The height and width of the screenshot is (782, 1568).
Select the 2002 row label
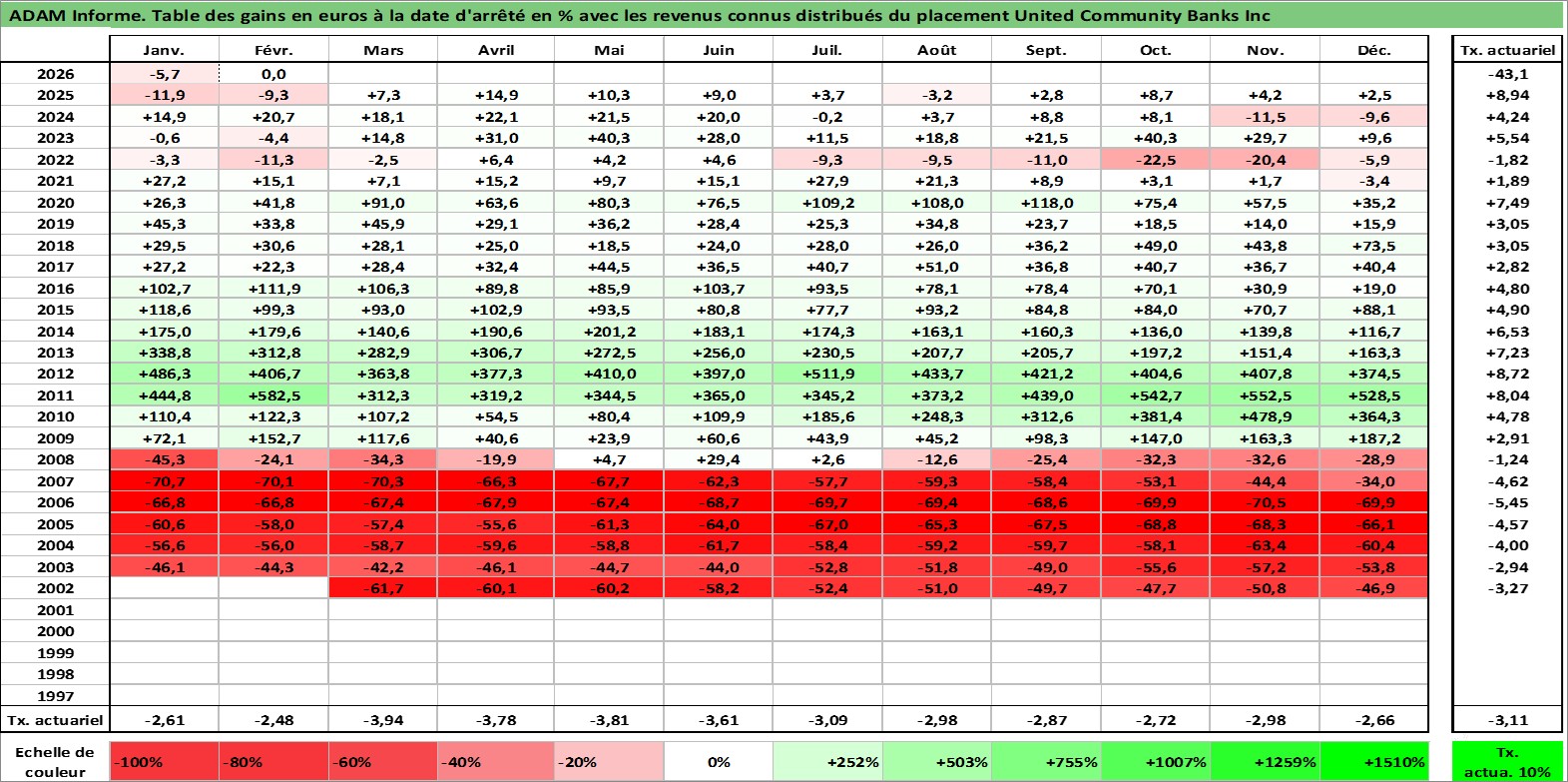point(55,588)
